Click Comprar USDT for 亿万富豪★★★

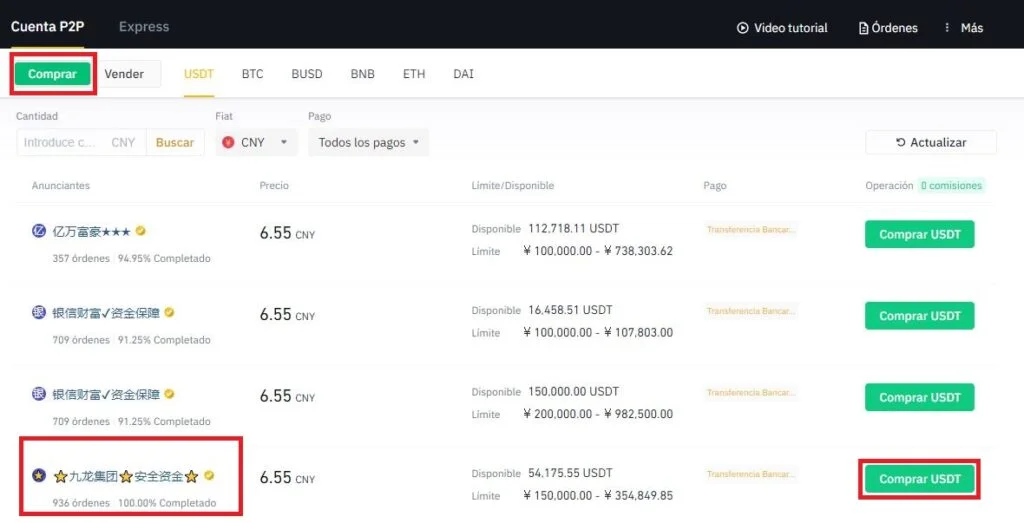coord(920,234)
